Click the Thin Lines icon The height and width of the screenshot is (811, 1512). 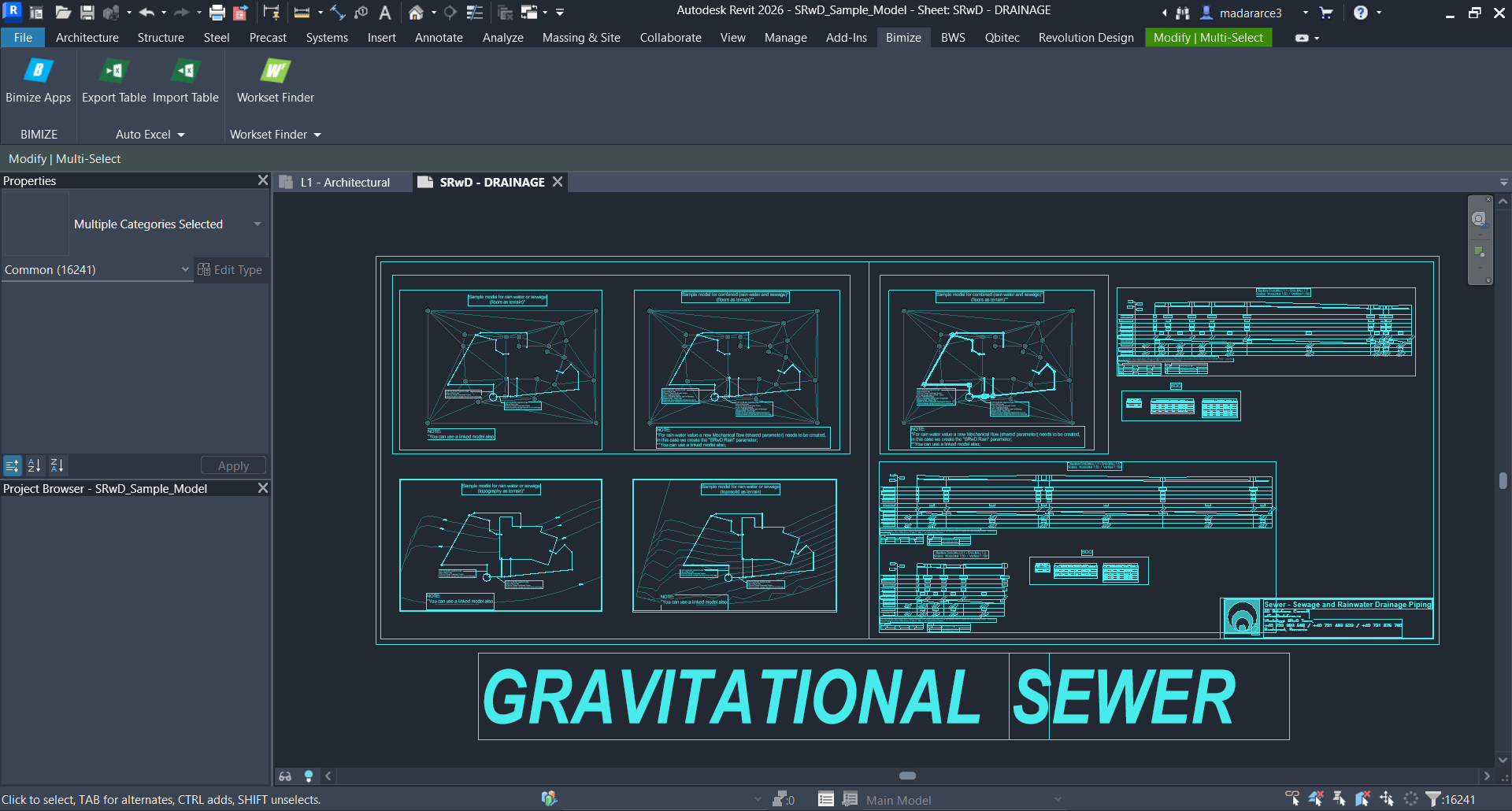pyautogui.click(x=475, y=13)
